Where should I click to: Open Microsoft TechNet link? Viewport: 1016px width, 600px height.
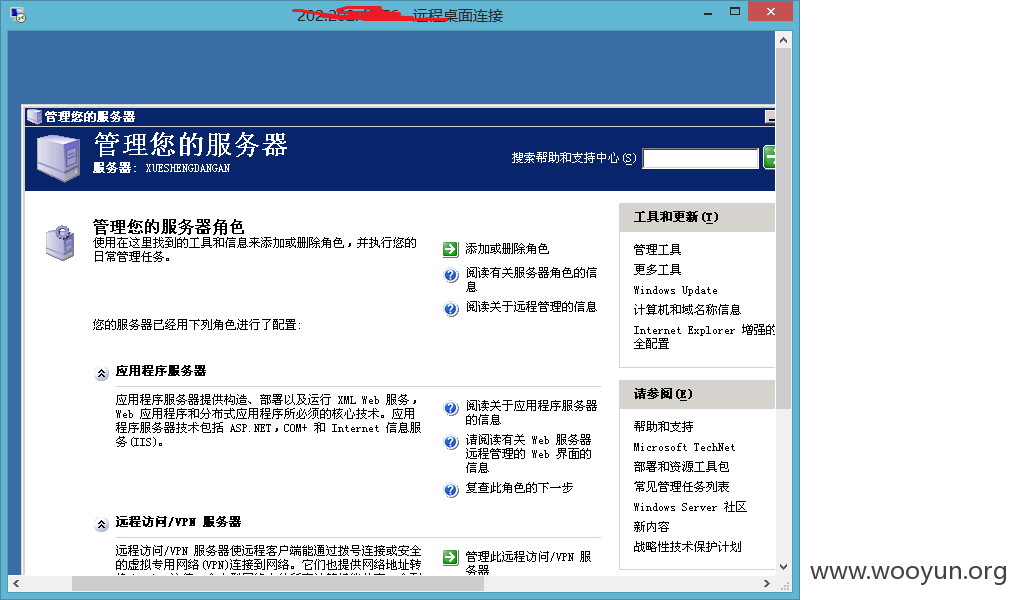(684, 447)
